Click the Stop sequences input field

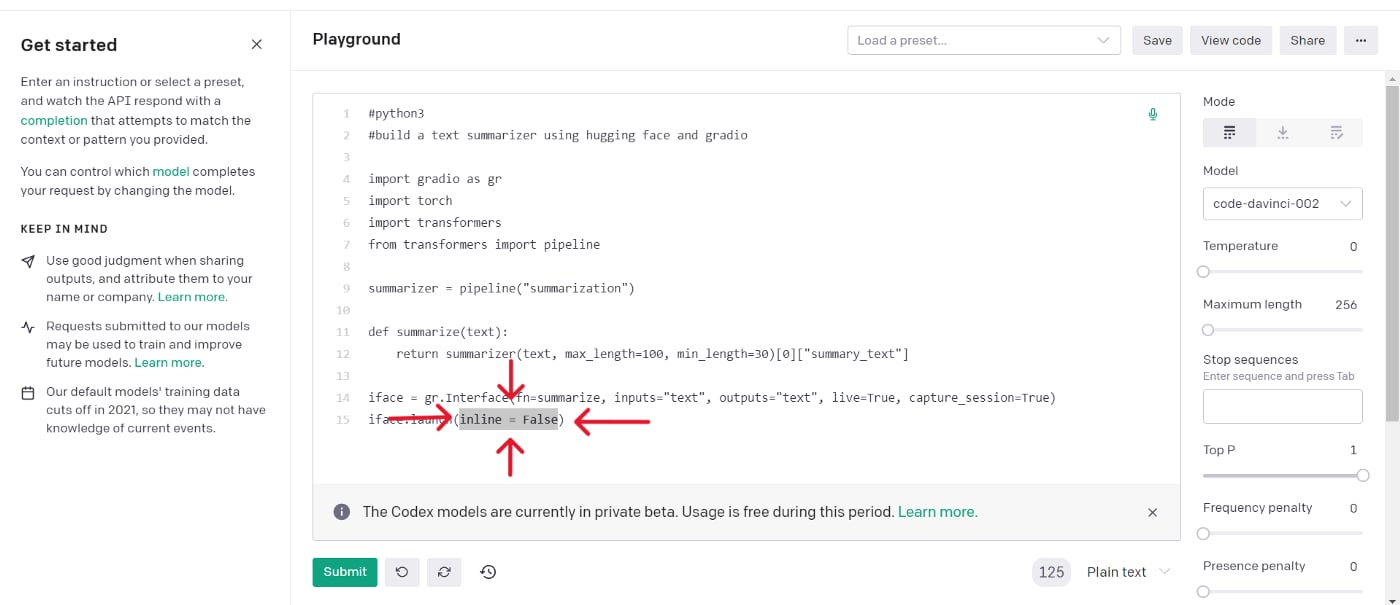[1282, 406]
